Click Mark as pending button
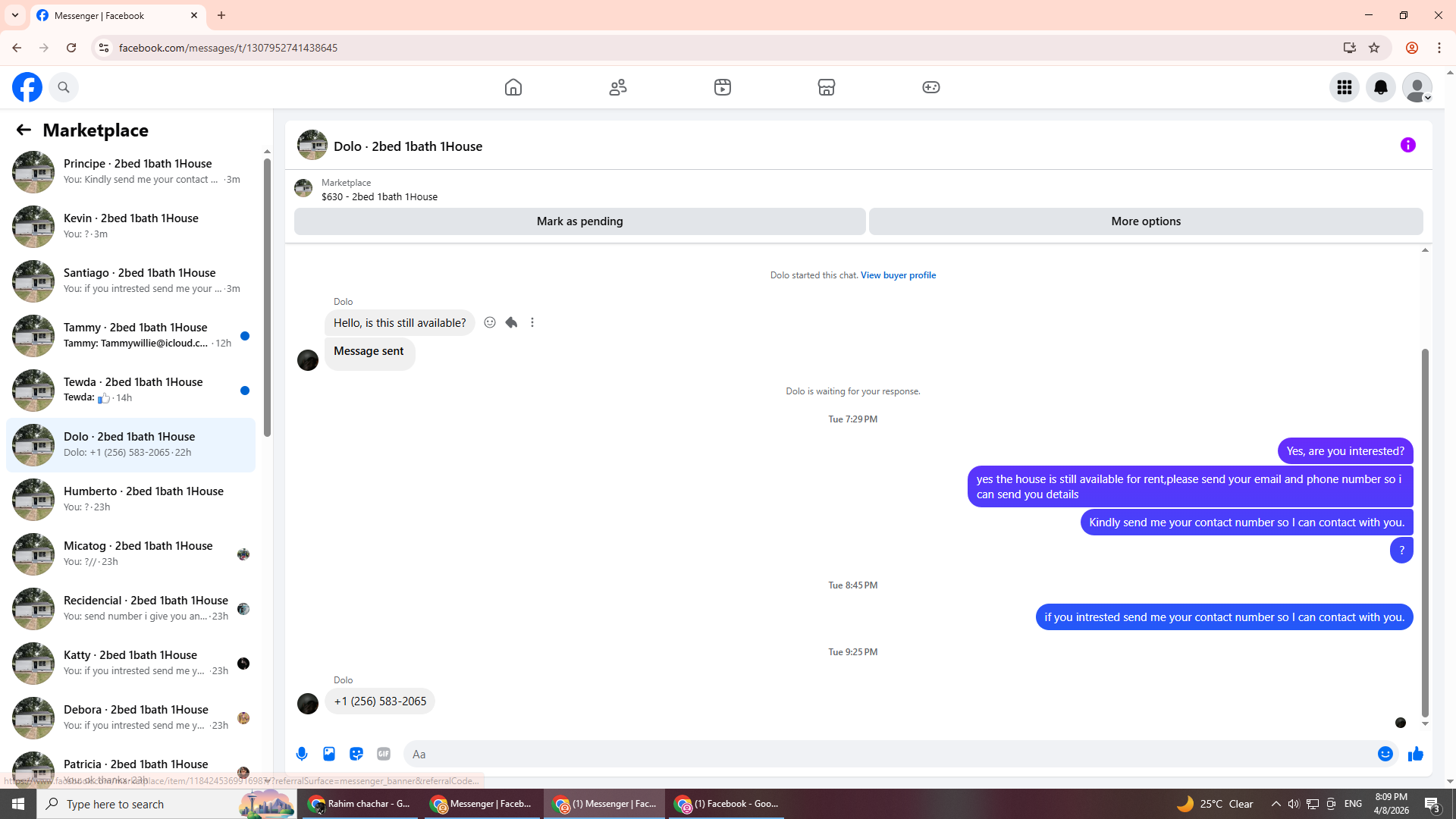The height and width of the screenshot is (819, 1456). coord(579,221)
